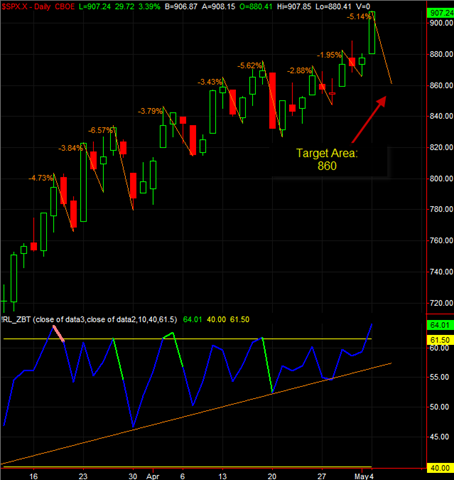Click the latest tall green candle at 907
The image size is (454, 480).
point(372,33)
